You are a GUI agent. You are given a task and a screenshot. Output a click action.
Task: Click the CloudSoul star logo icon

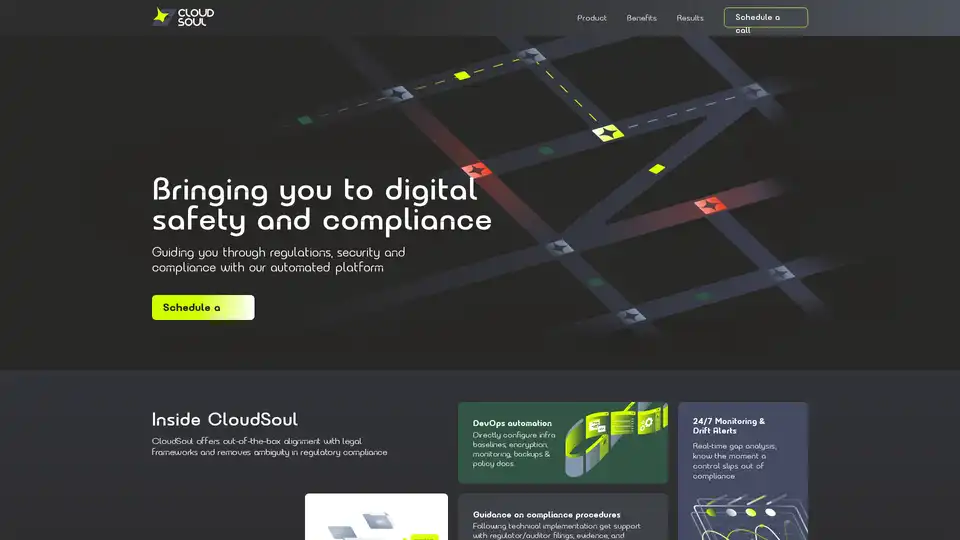163,16
